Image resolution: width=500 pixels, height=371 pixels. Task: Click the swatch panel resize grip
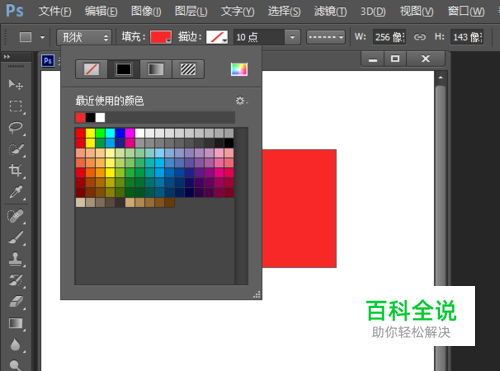click(256, 295)
